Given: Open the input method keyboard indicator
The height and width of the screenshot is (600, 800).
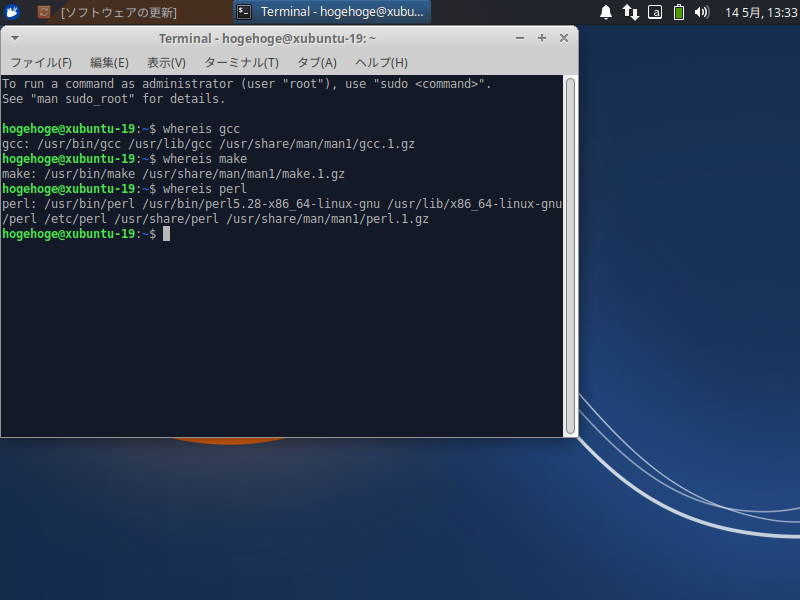Looking at the screenshot, I should tap(655, 12).
